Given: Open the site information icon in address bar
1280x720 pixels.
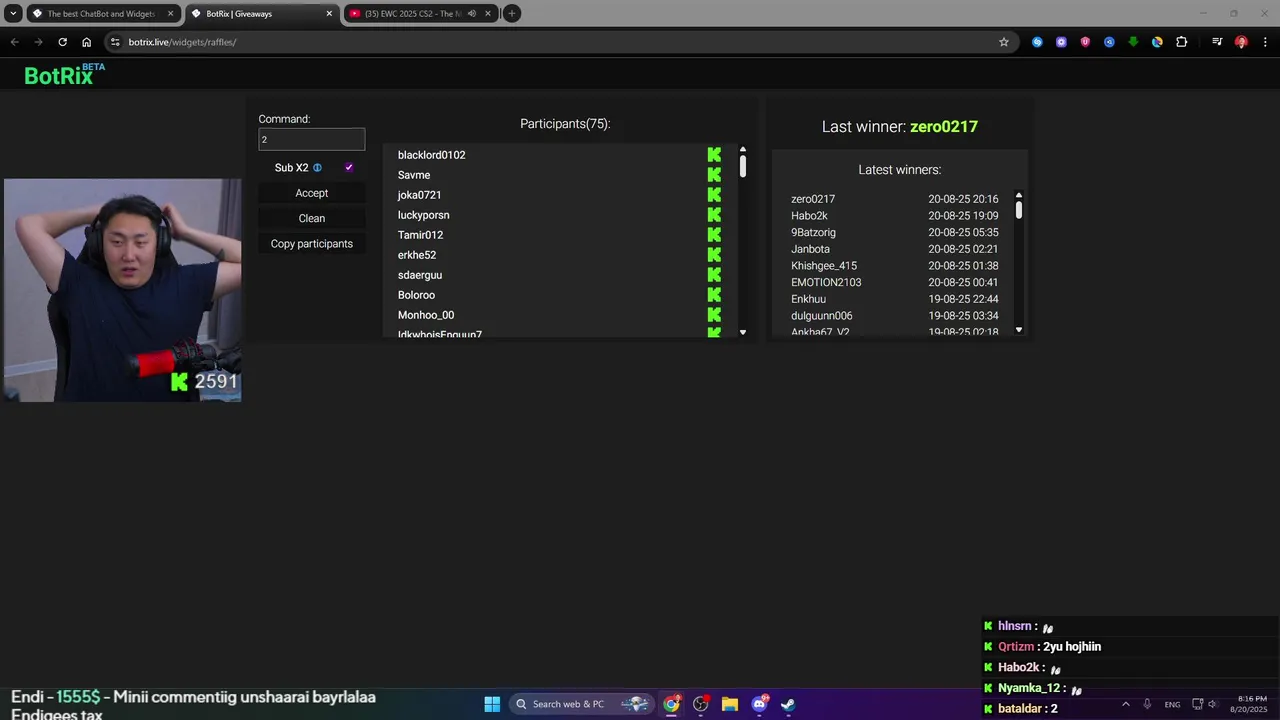Looking at the screenshot, I should click(115, 42).
